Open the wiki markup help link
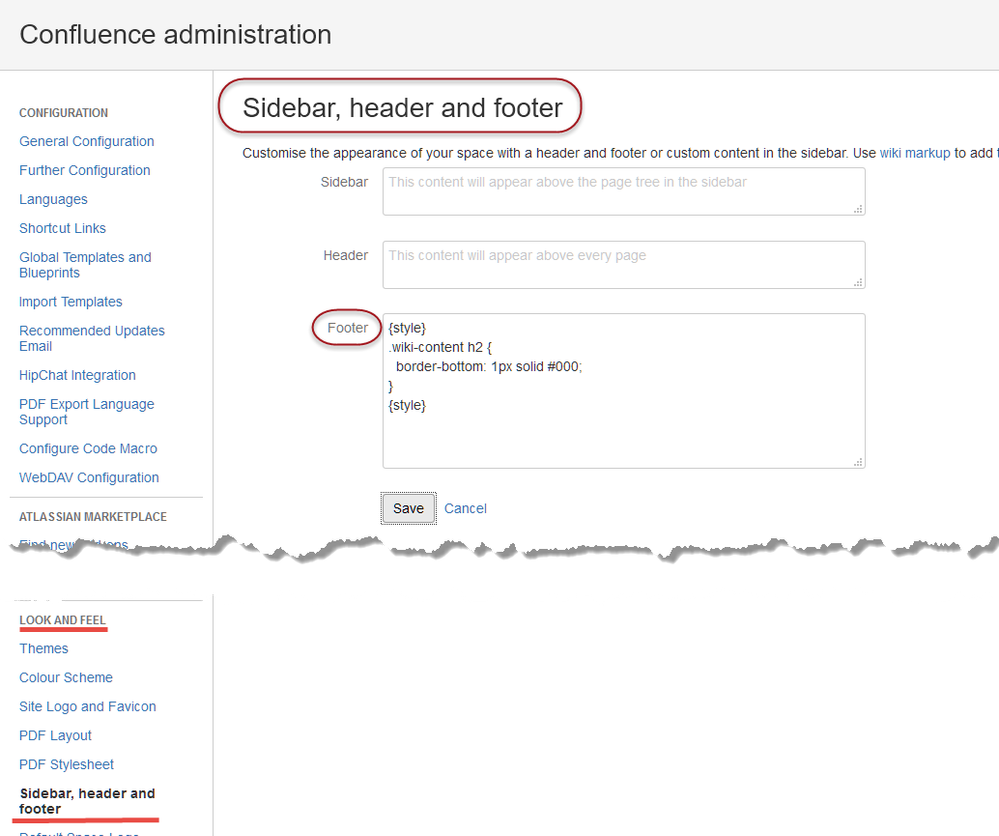 [x=915, y=153]
